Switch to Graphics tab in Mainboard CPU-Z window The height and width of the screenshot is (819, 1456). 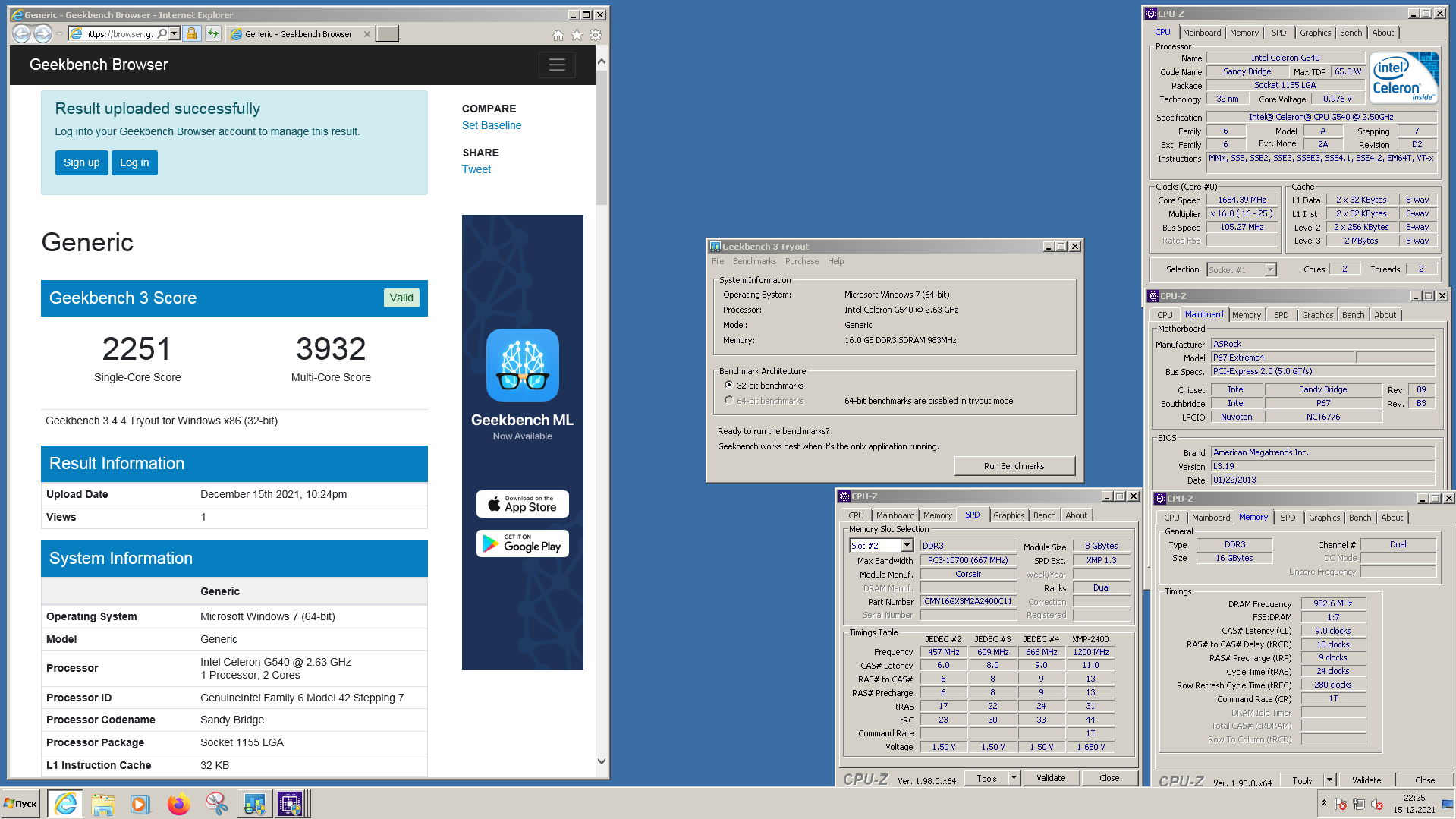[x=1317, y=315]
